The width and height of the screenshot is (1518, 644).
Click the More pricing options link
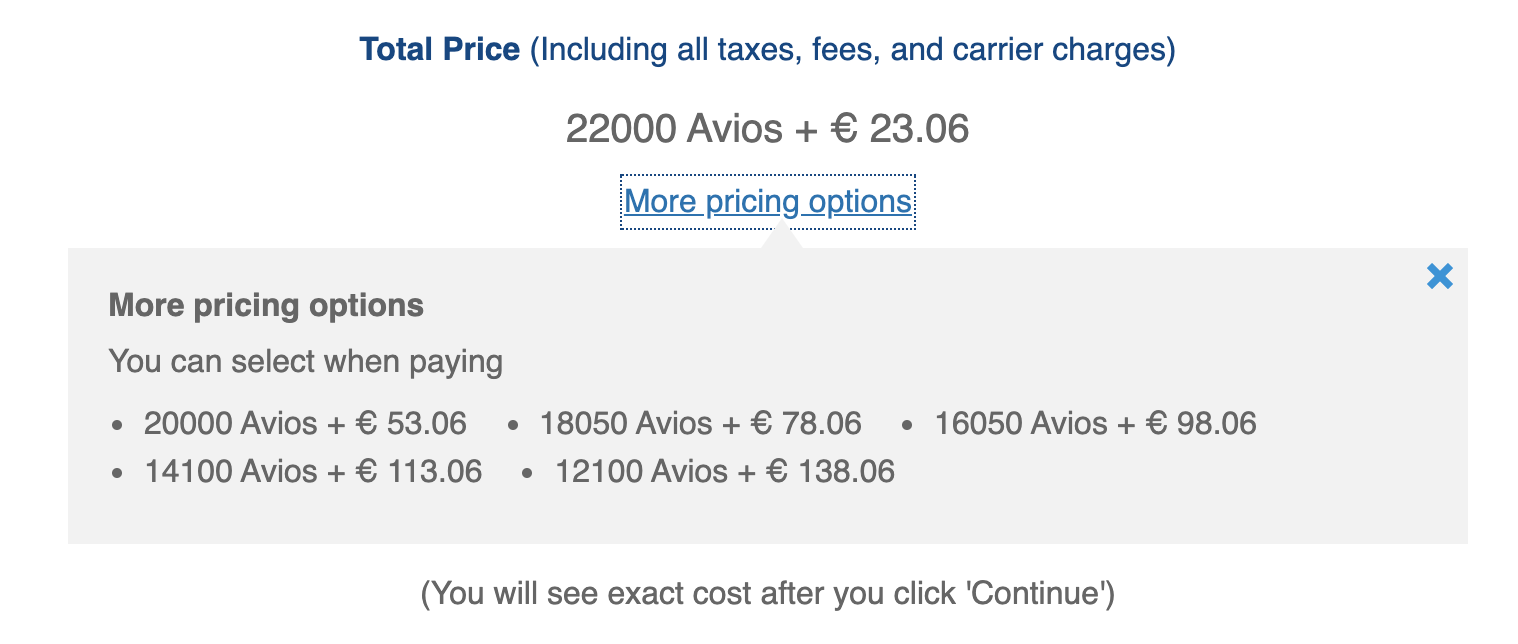click(767, 202)
